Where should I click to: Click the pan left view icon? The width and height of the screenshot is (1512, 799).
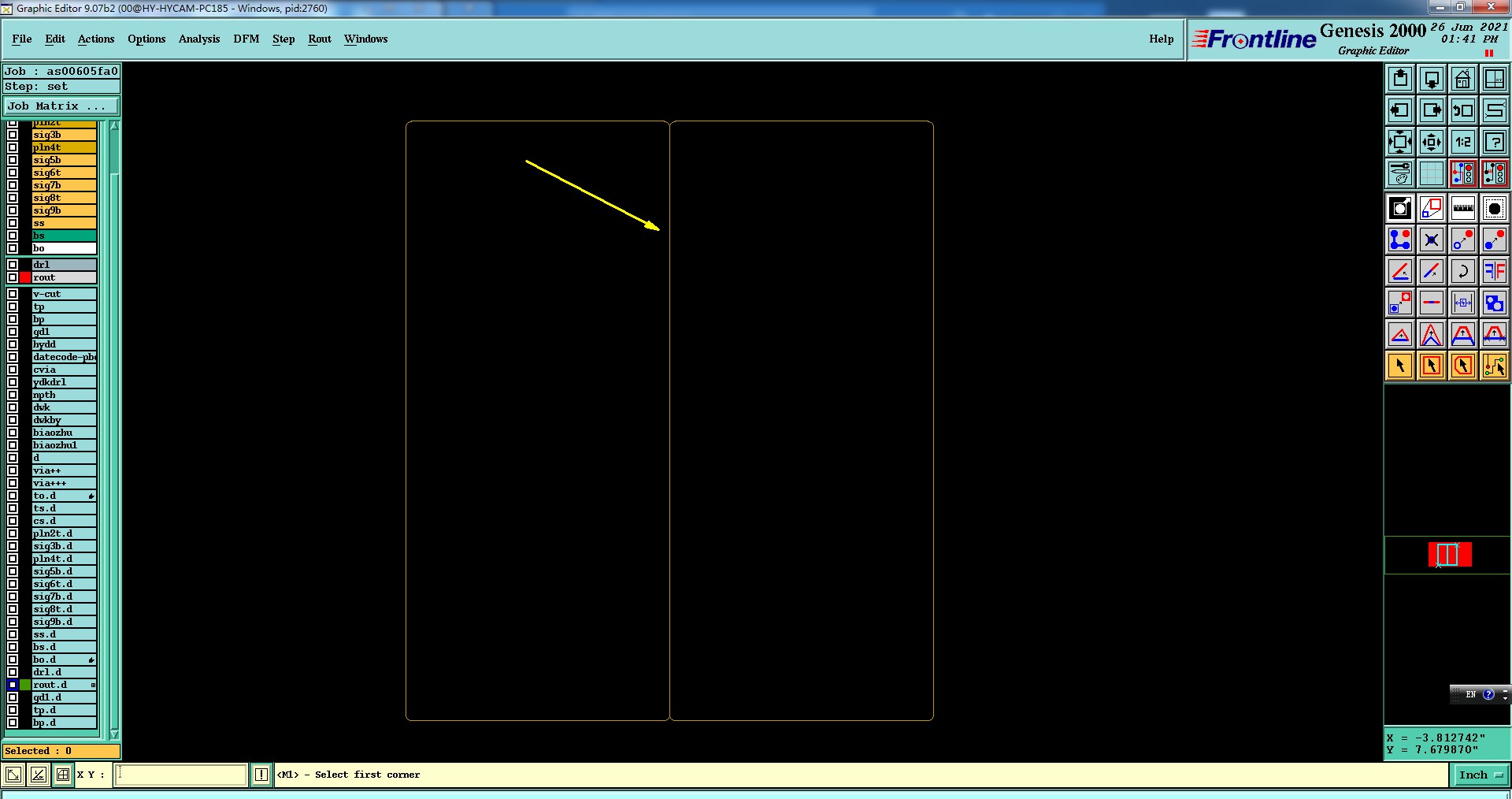[1400, 110]
